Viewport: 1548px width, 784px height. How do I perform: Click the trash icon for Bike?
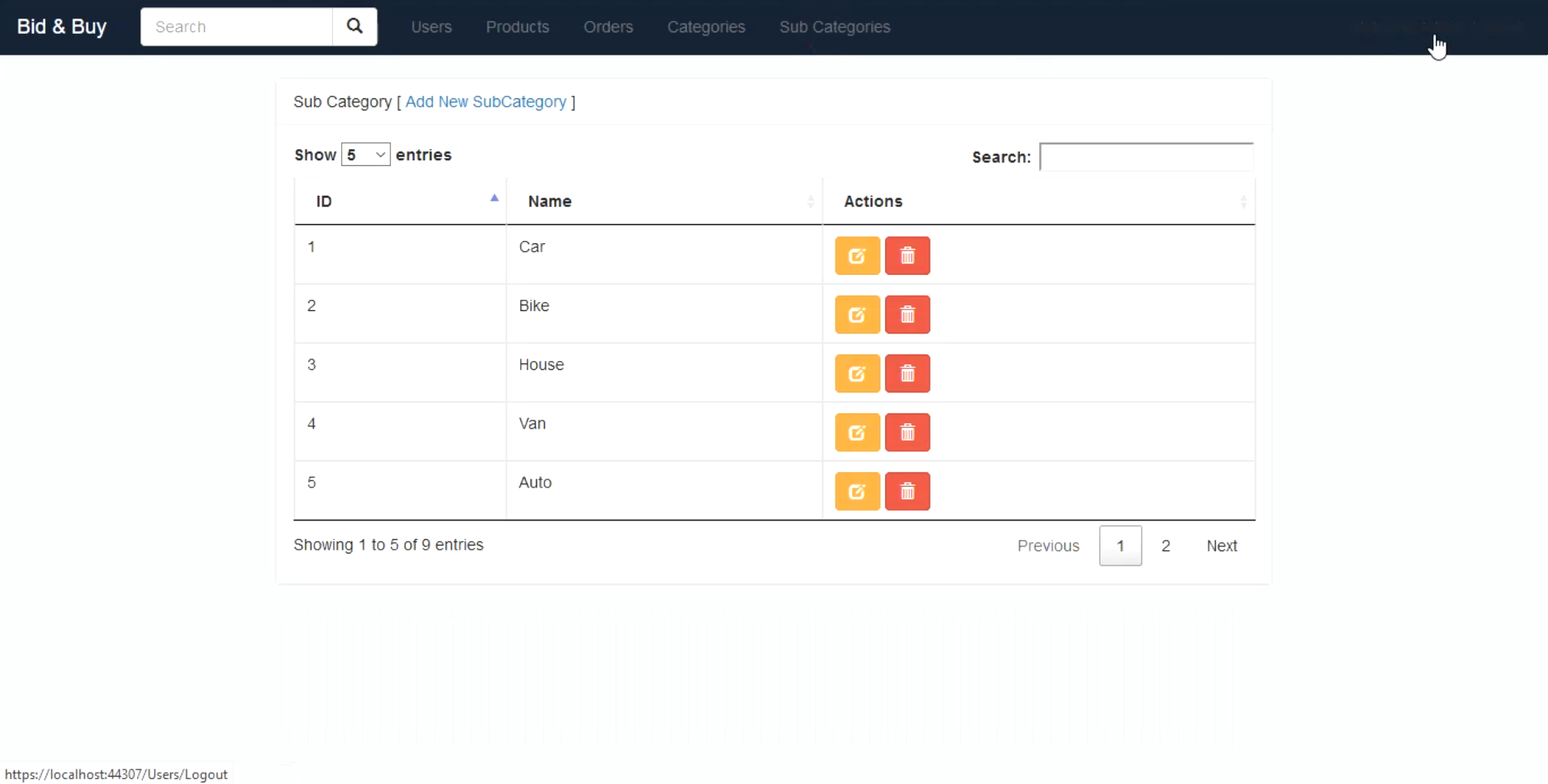point(907,315)
